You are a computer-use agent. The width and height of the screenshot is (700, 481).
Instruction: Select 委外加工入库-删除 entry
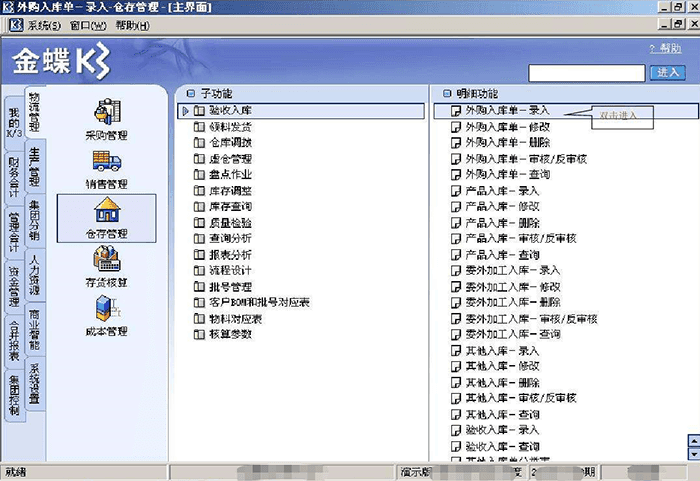point(513,302)
